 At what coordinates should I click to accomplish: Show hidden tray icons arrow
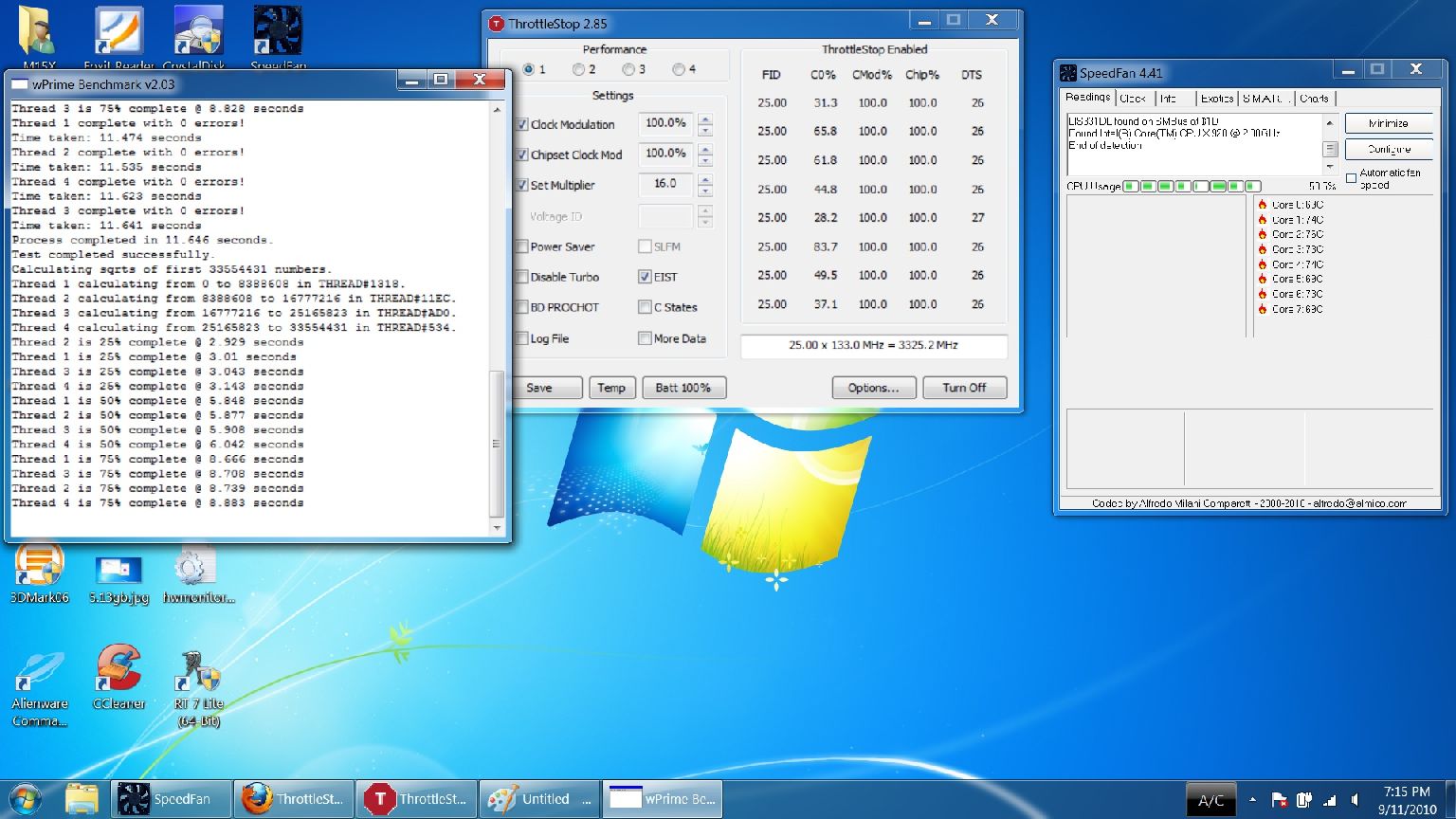point(1253,800)
